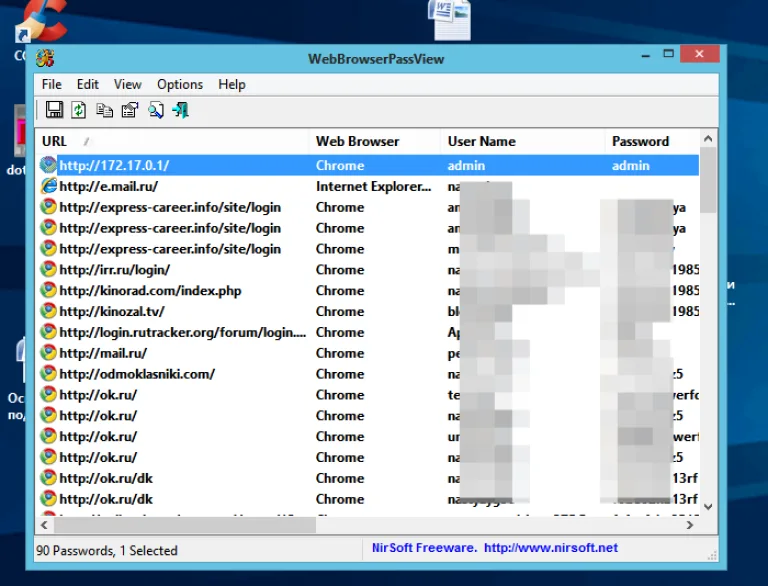Click the Exit toolbar icon
This screenshot has width=768, height=586.
pyautogui.click(x=181, y=110)
